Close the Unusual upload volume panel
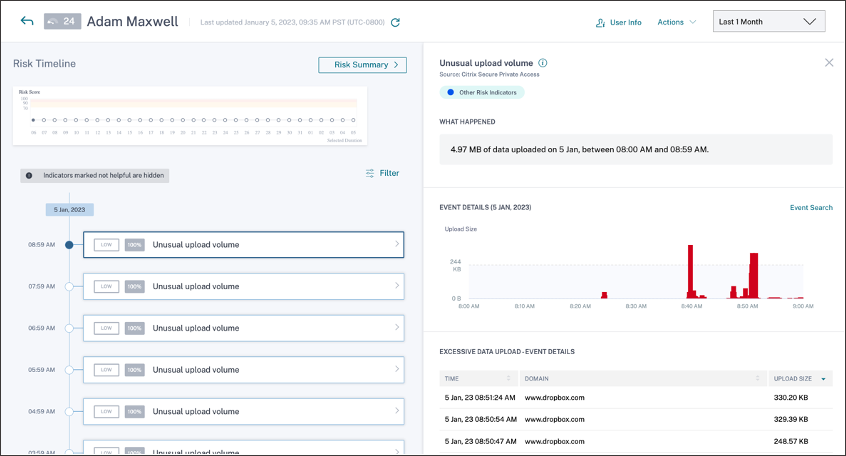846x456 pixels. pyautogui.click(x=828, y=62)
